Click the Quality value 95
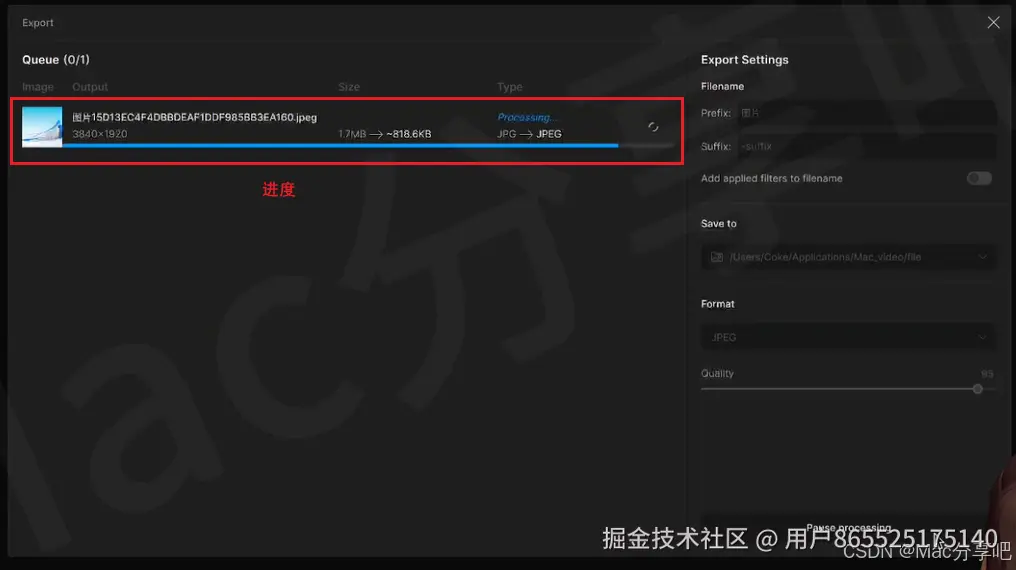Viewport: 1016px width, 570px height. pyautogui.click(x=987, y=374)
